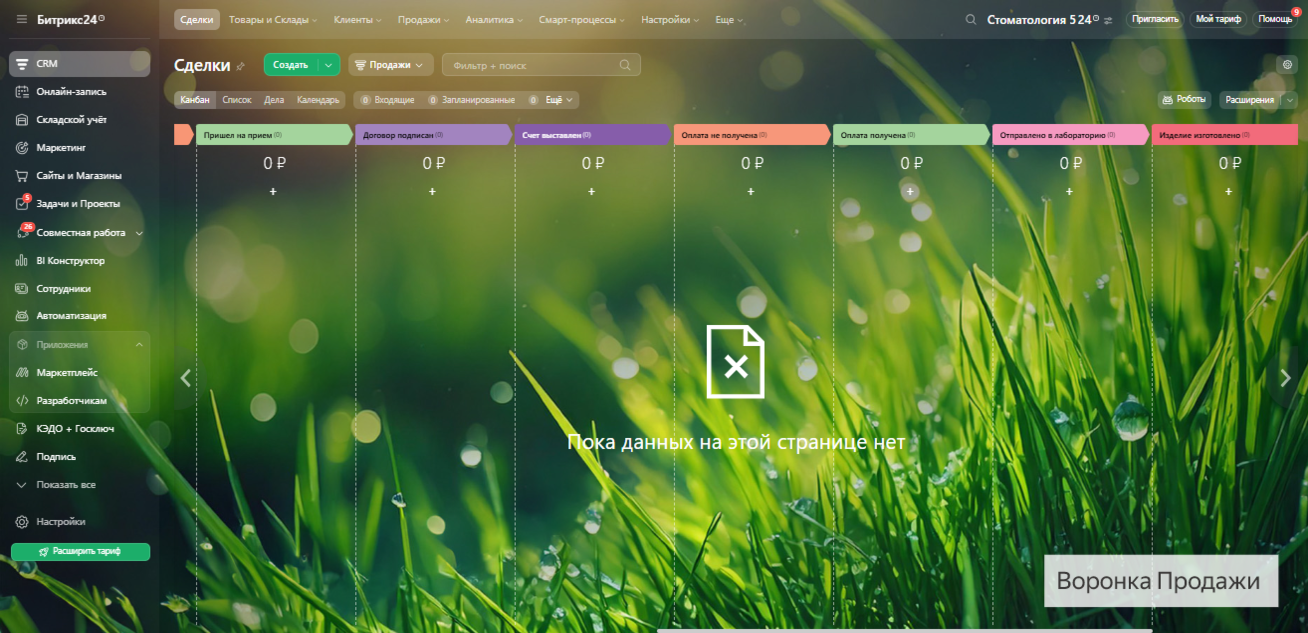Screen dimensions: 1308x633
Task: Click the Создать button
Action: point(291,65)
